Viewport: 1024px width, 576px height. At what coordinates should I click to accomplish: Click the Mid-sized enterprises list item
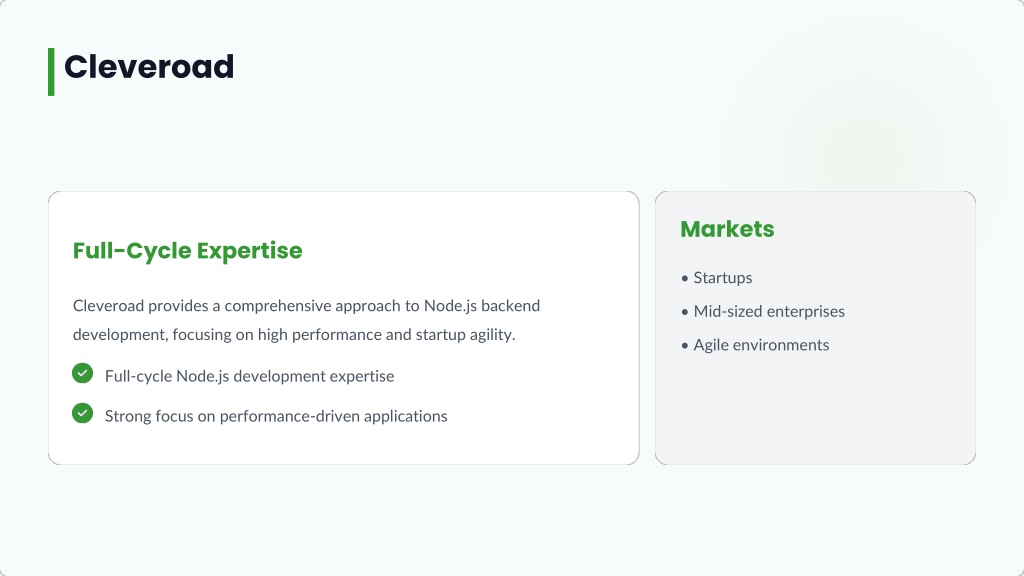click(769, 312)
